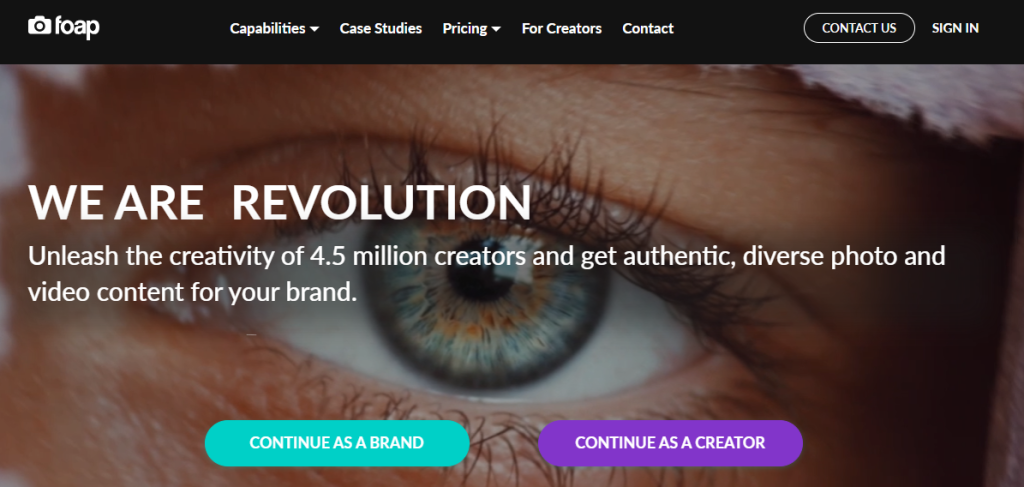This screenshot has width=1024, height=487.
Task: Expand the arrow beside Pricing
Action: [496, 29]
